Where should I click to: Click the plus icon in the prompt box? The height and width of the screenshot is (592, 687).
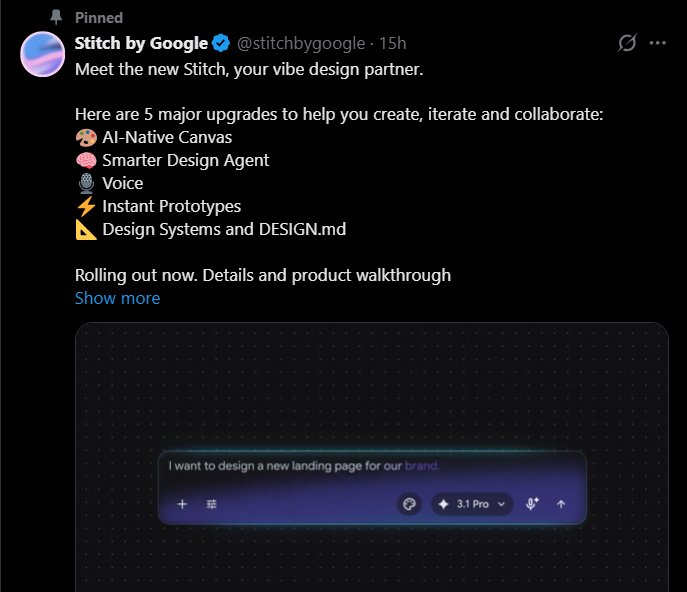click(x=182, y=504)
